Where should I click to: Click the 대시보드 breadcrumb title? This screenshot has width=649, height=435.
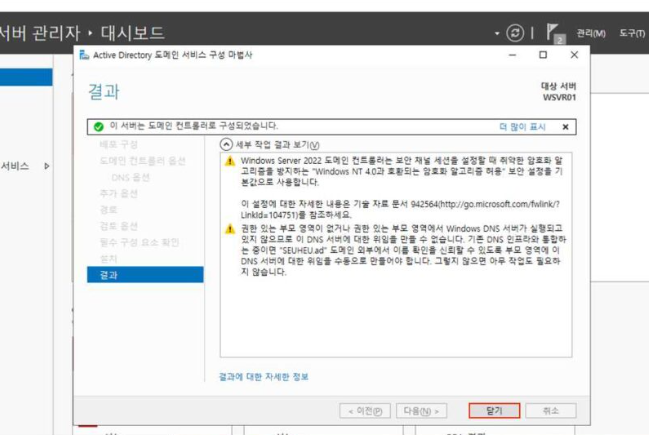point(132,33)
